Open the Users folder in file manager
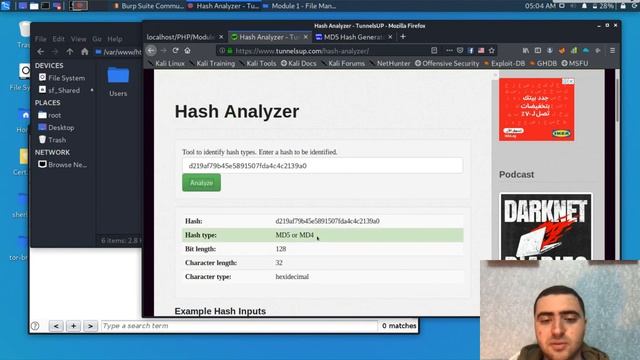Image resolution: width=640 pixels, height=360 pixels. [x=118, y=82]
